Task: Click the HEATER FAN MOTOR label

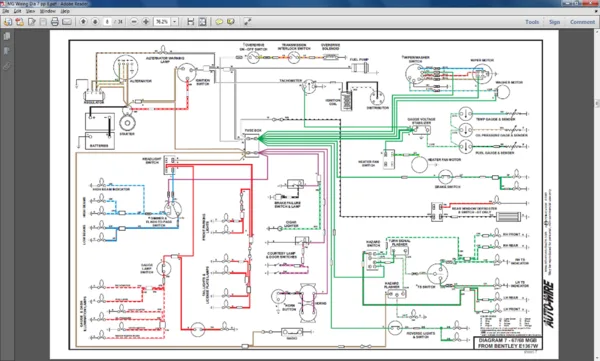Action: (x=444, y=160)
